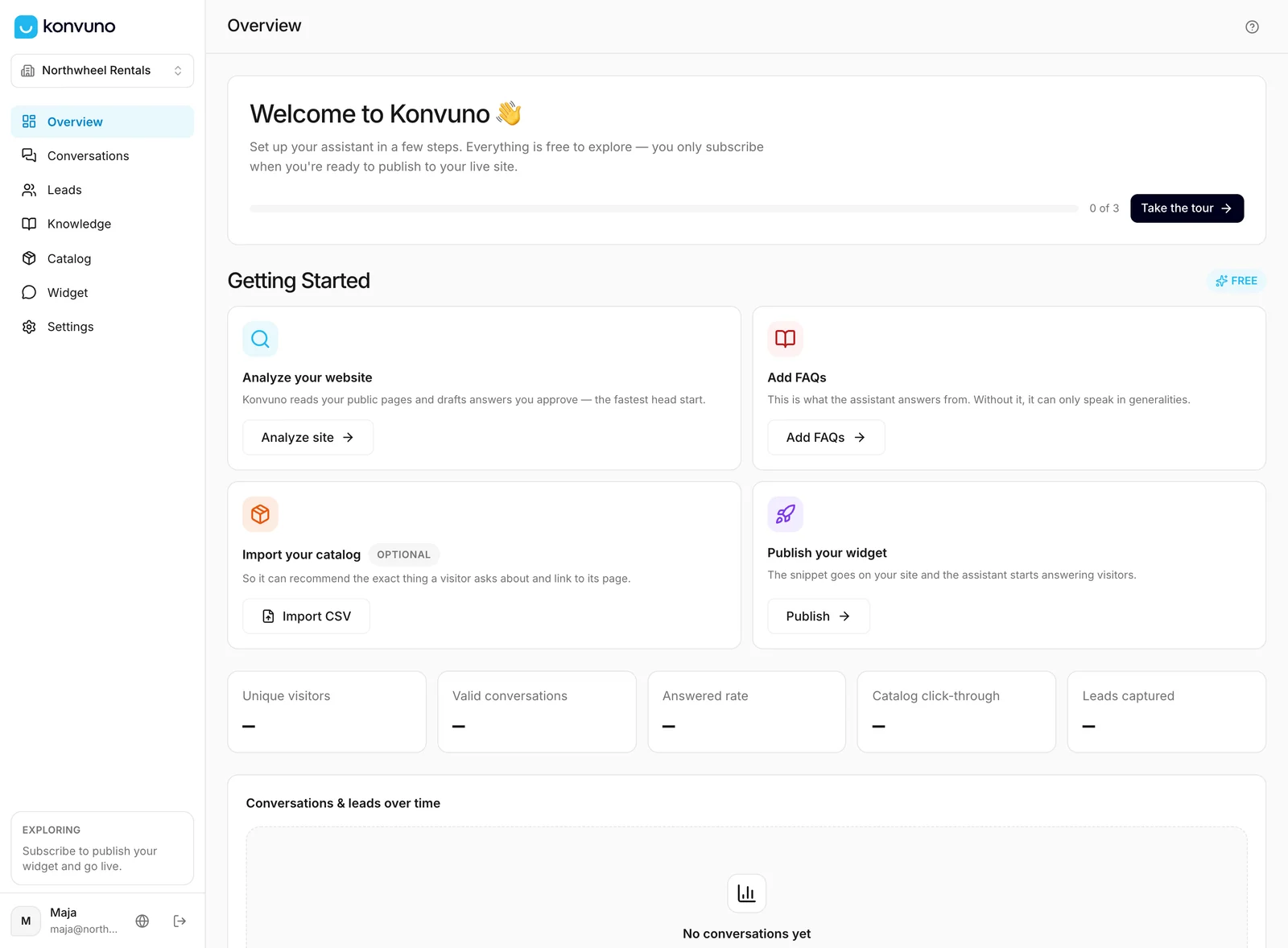Open the help question-mark icon
This screenshot has width=1288, height=948.
pos(1252,27)
